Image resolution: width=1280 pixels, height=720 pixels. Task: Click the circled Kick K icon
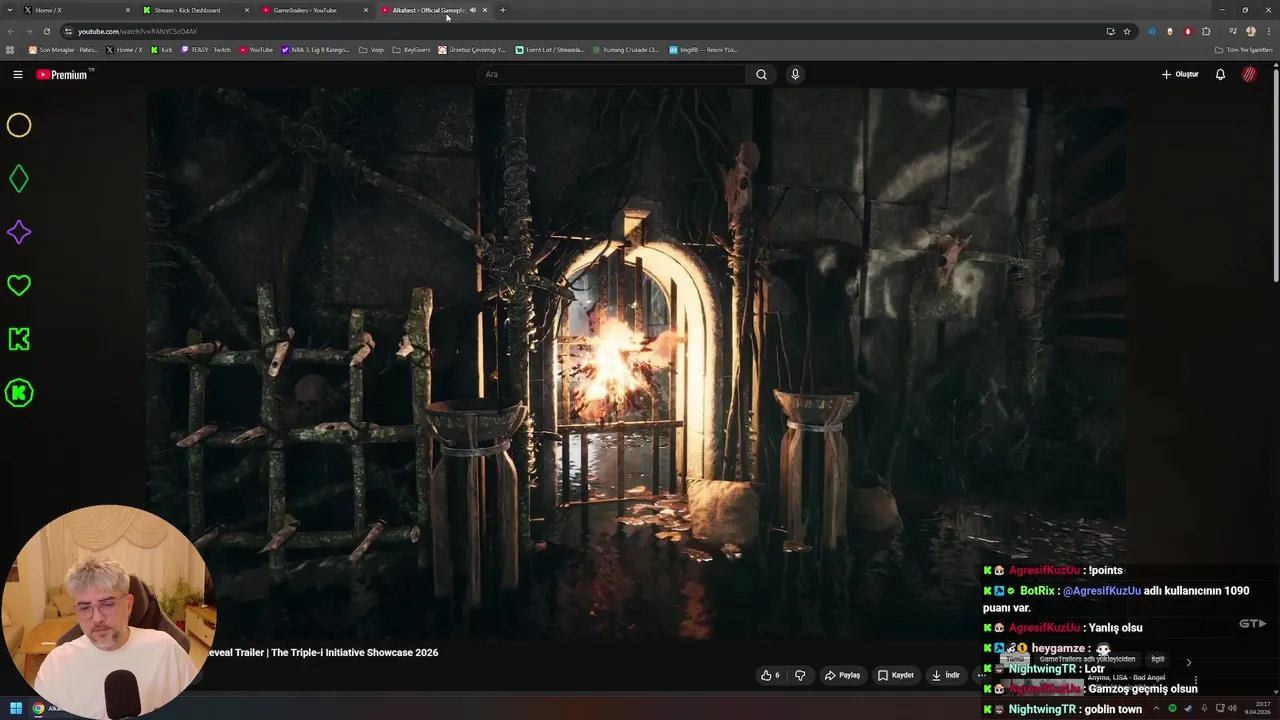tap(19, 393)
